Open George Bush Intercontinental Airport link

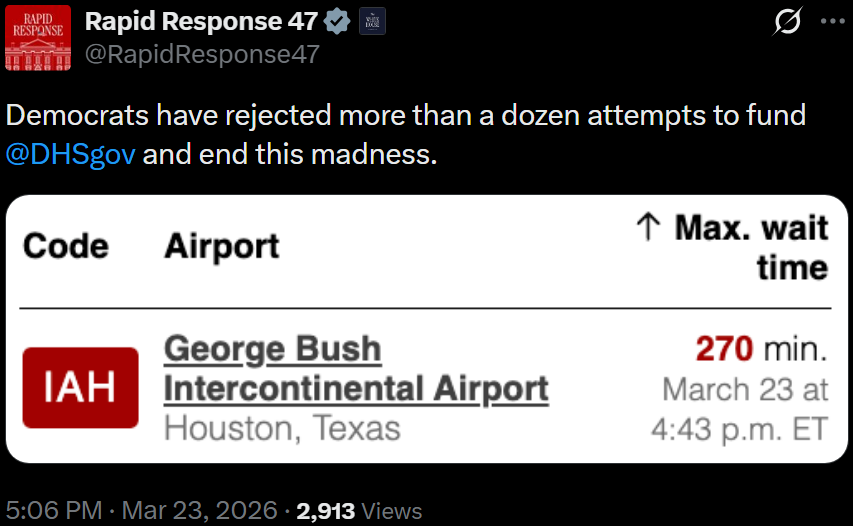(355, 369)
